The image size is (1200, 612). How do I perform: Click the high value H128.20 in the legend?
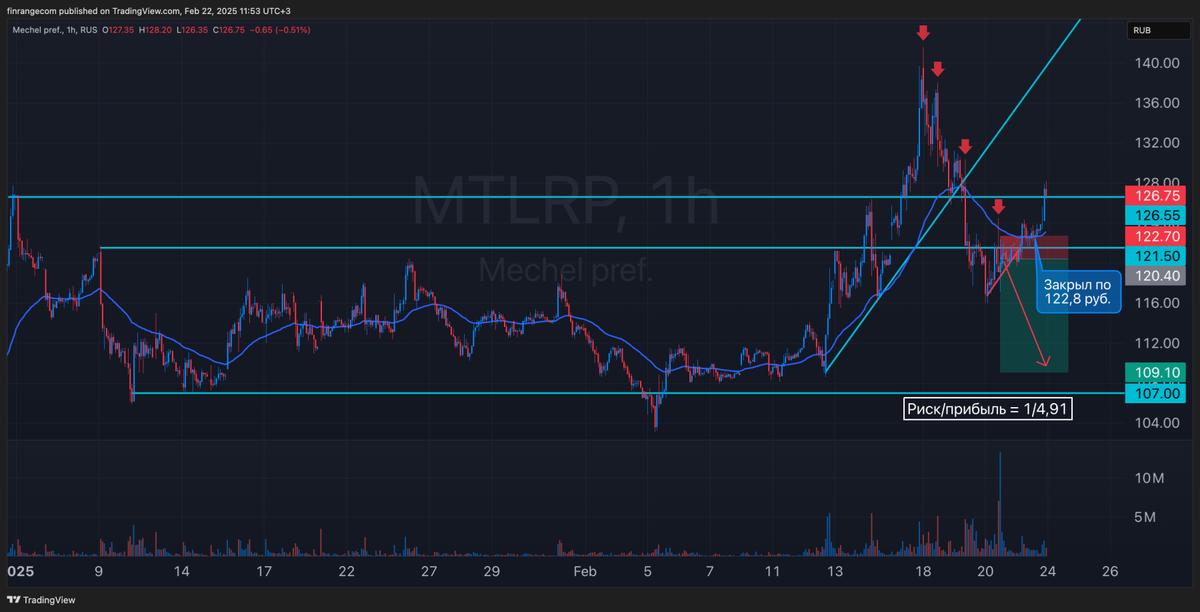(155, 30)
